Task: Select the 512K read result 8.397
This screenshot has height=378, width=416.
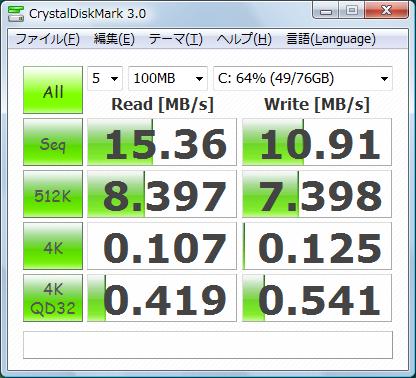Action: (162, 194)
